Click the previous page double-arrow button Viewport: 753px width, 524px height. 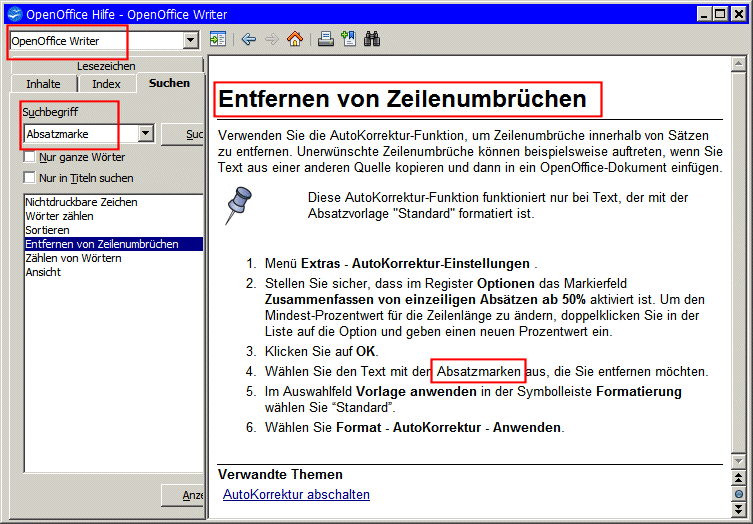[738, 477]
